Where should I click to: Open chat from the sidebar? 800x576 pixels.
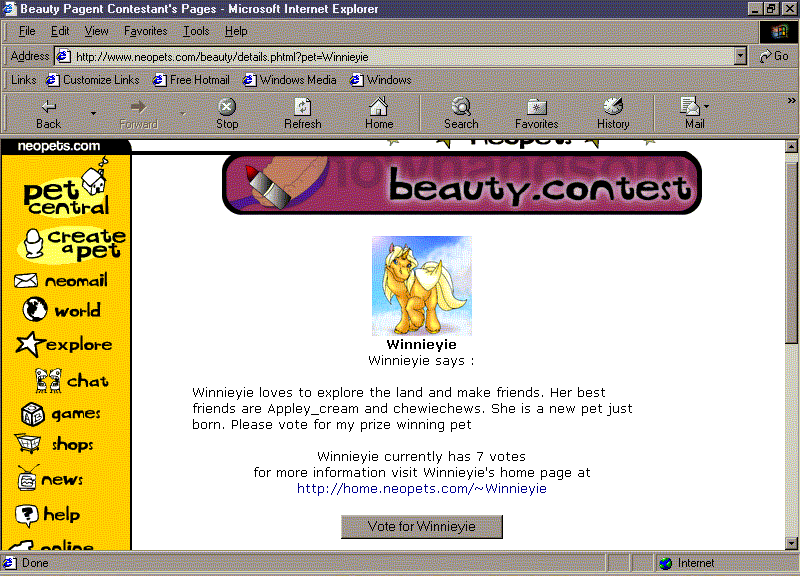(x=71, y=381)
